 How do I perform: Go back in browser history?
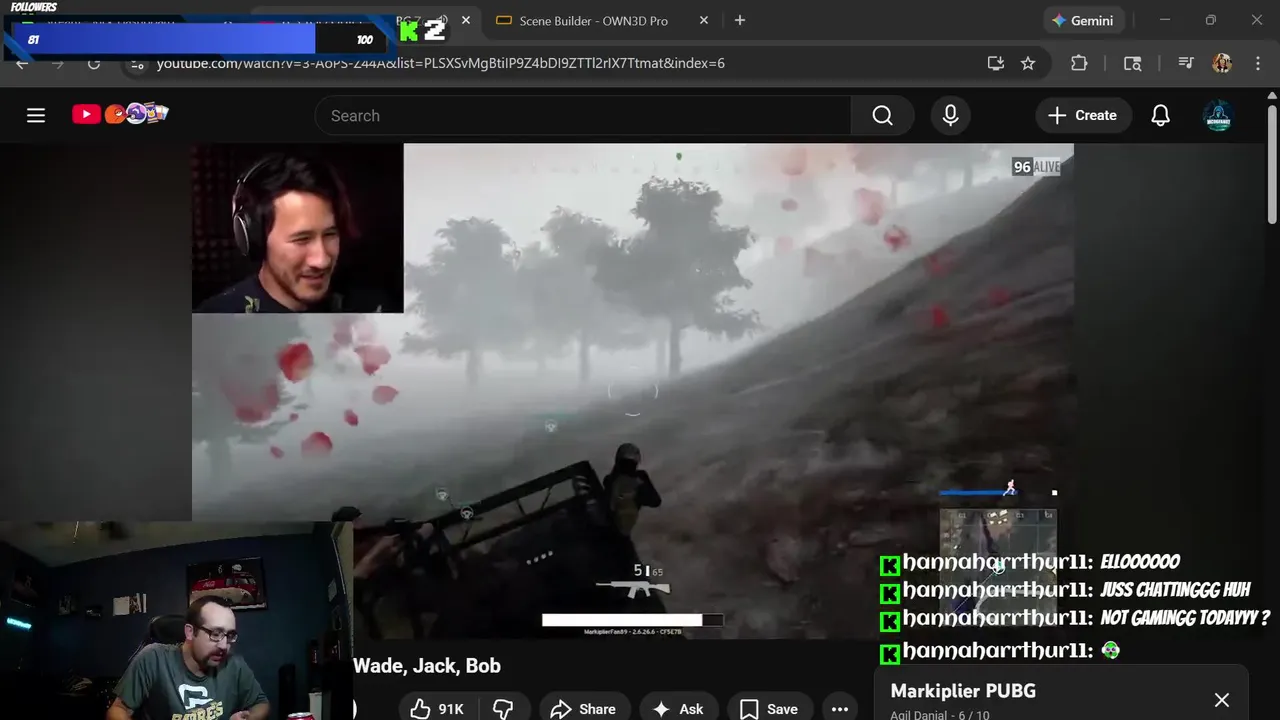point(22,63)
